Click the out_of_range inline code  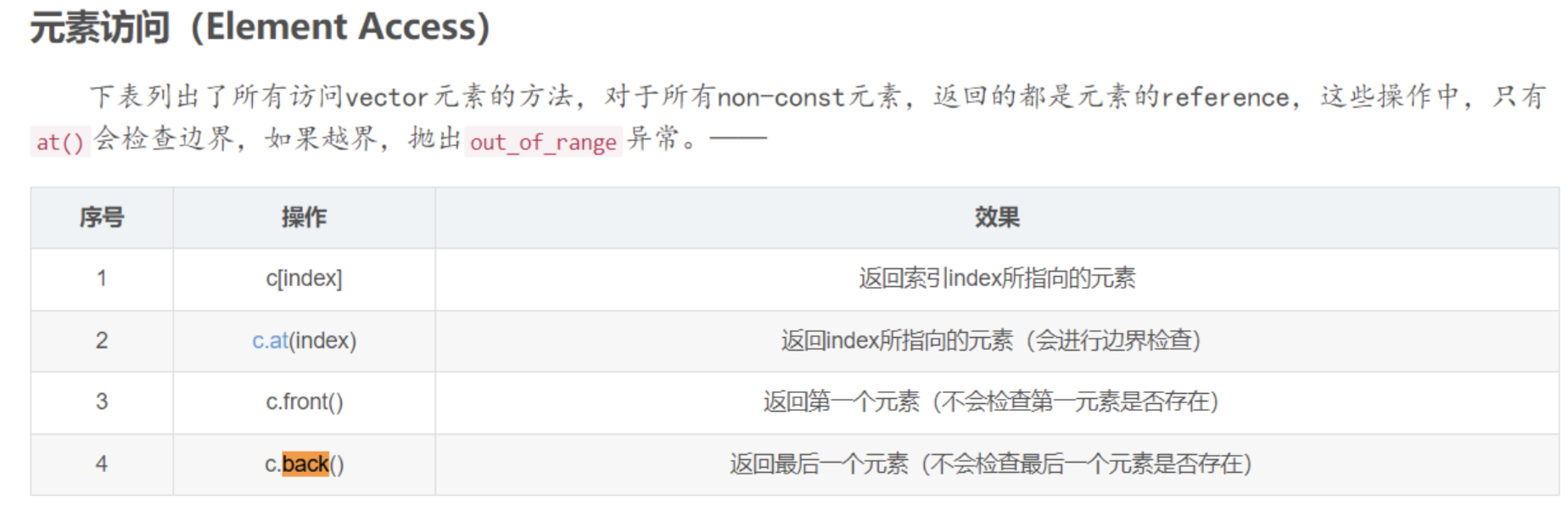(543, 142)
